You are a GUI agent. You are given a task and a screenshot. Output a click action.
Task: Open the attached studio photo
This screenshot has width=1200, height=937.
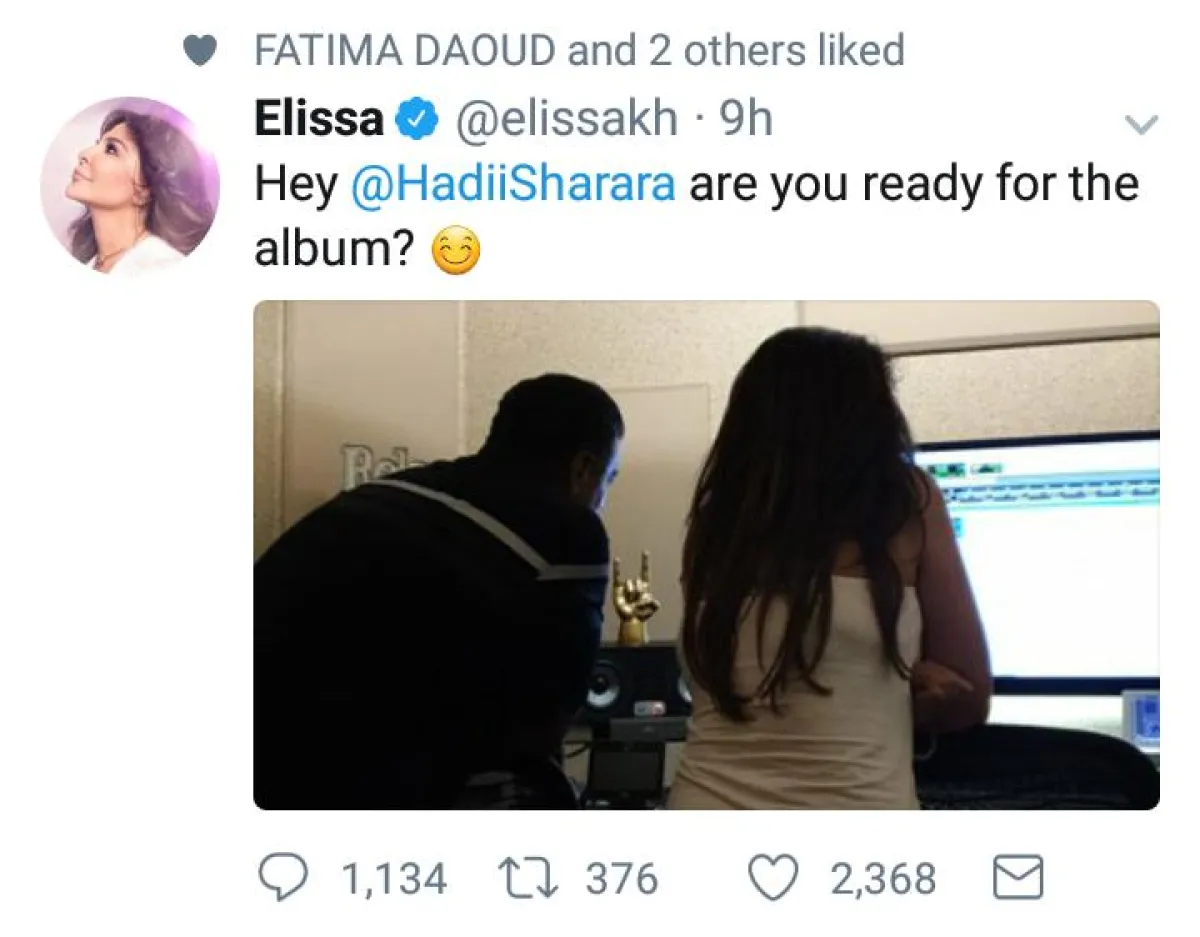click(x=707, y=555)
